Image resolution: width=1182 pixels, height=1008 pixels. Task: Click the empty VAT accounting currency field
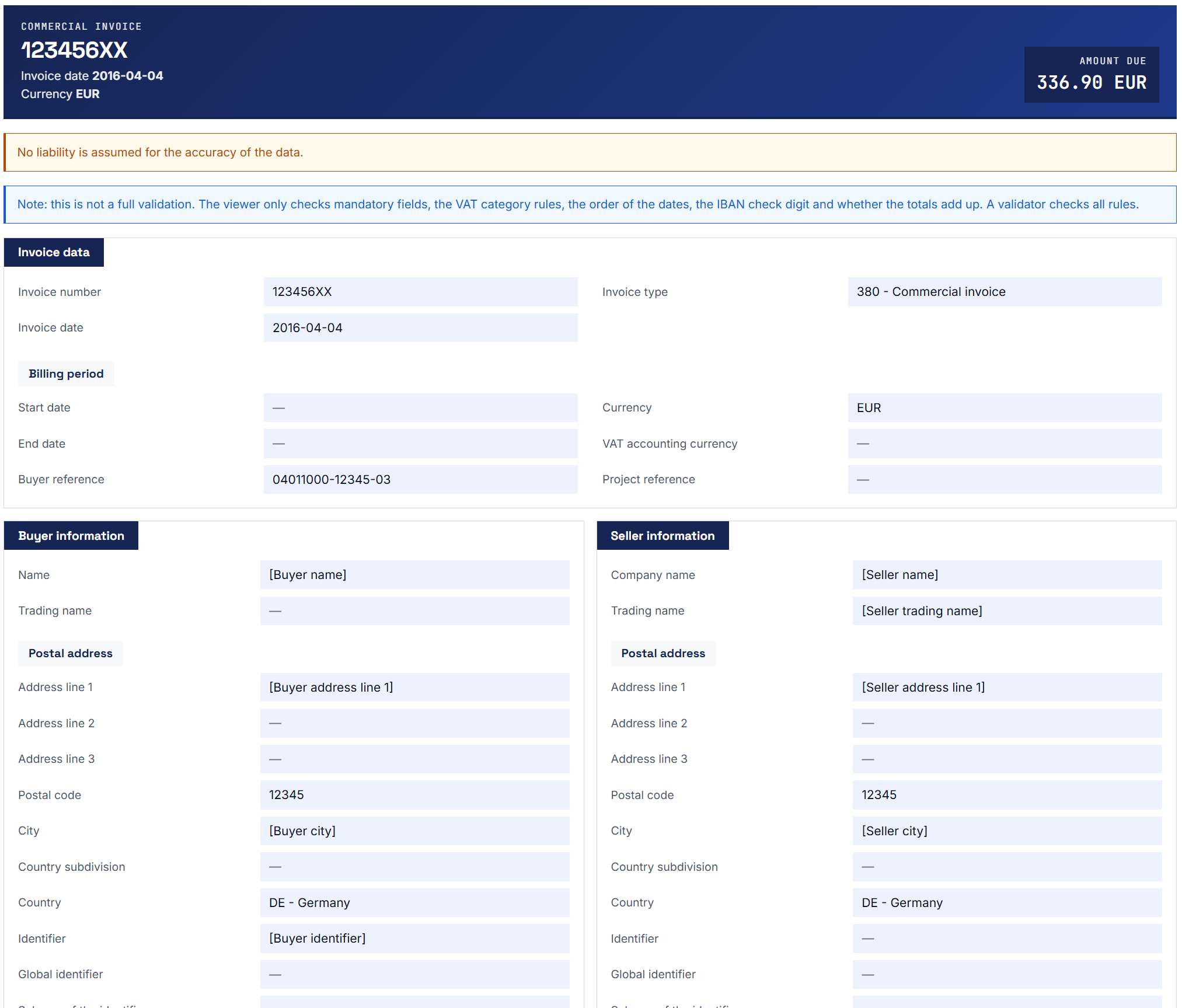tap(1005, 444)
